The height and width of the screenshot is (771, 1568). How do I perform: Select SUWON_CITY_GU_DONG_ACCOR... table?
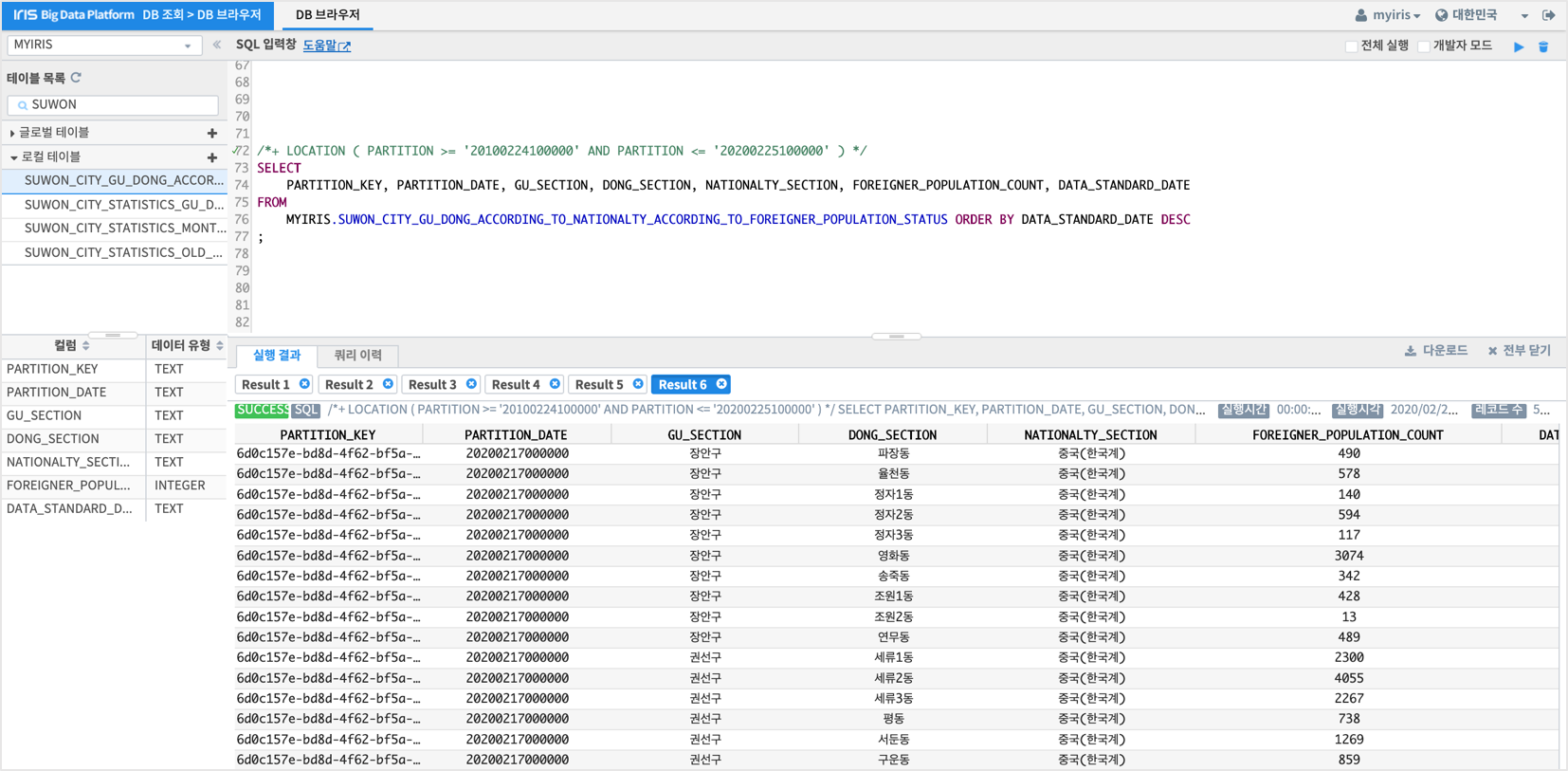click(115, 180)
